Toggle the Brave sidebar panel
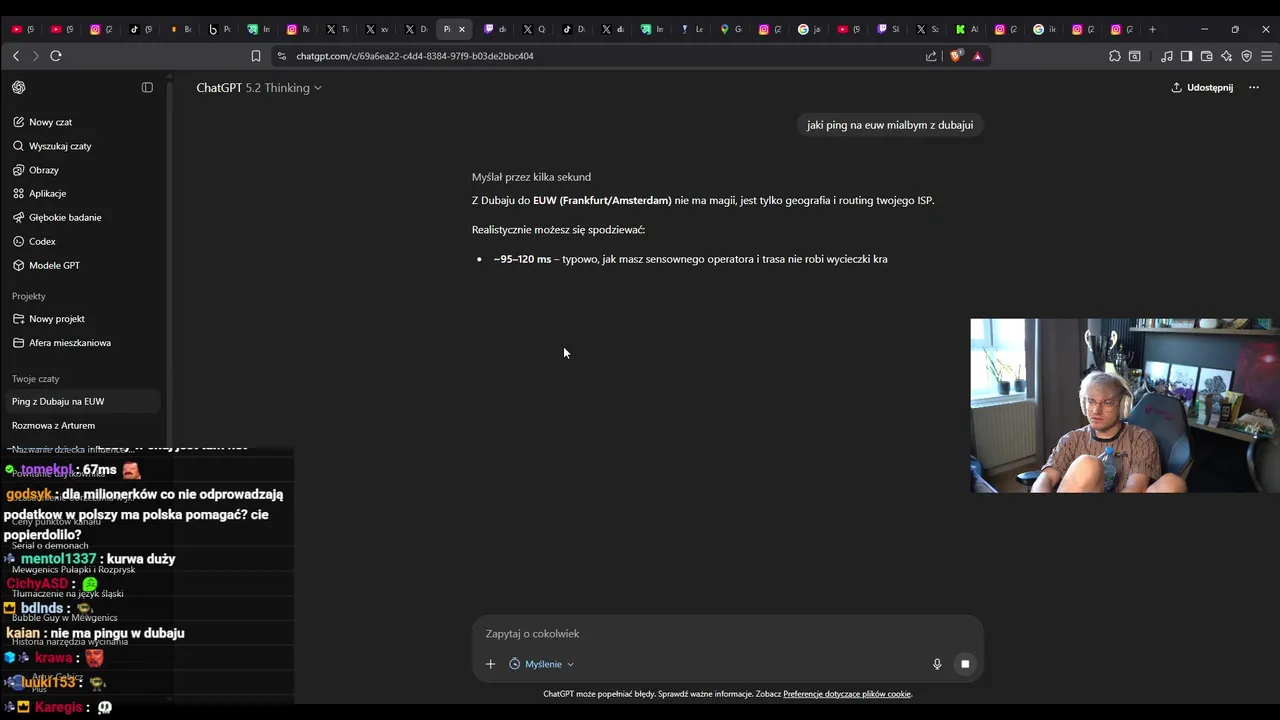The image size is (1280, 720). [1186, 56]
